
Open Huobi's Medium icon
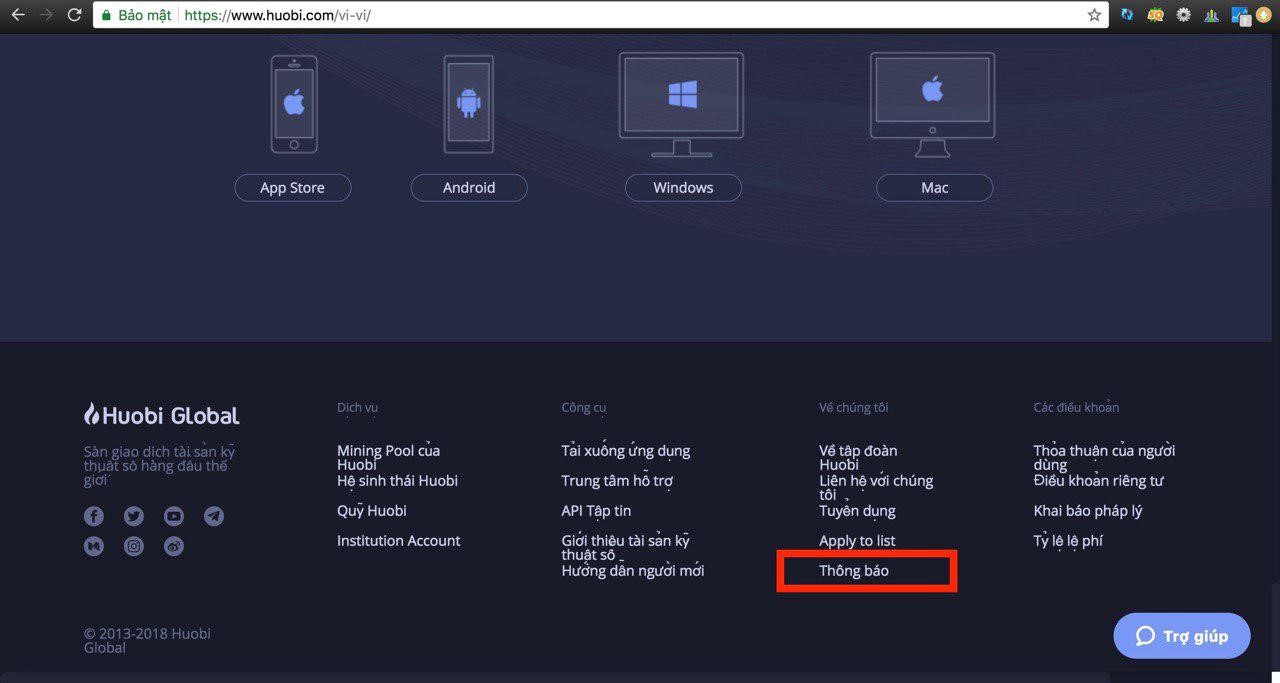(94, 546)
